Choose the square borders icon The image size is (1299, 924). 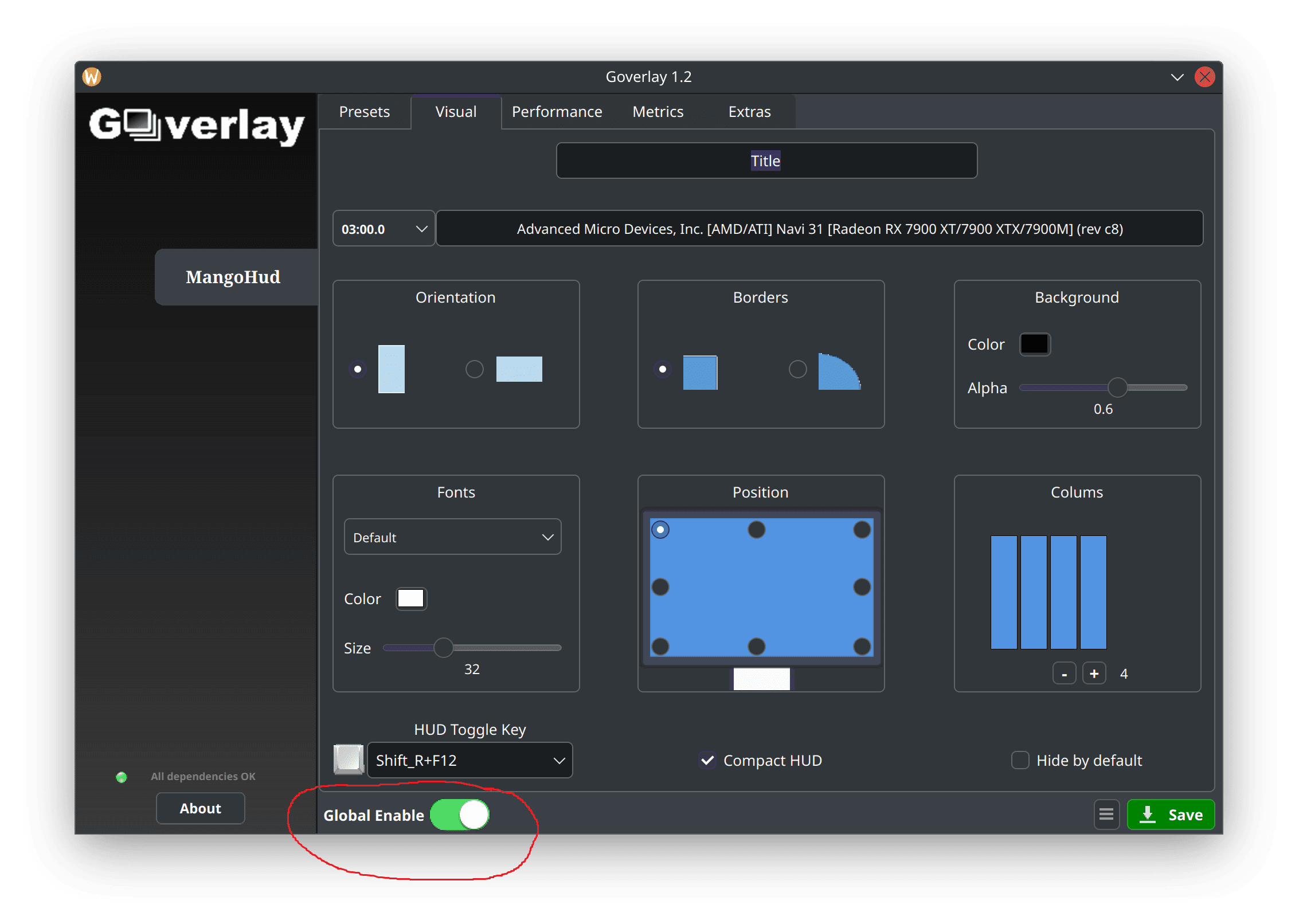click(700, 373)
